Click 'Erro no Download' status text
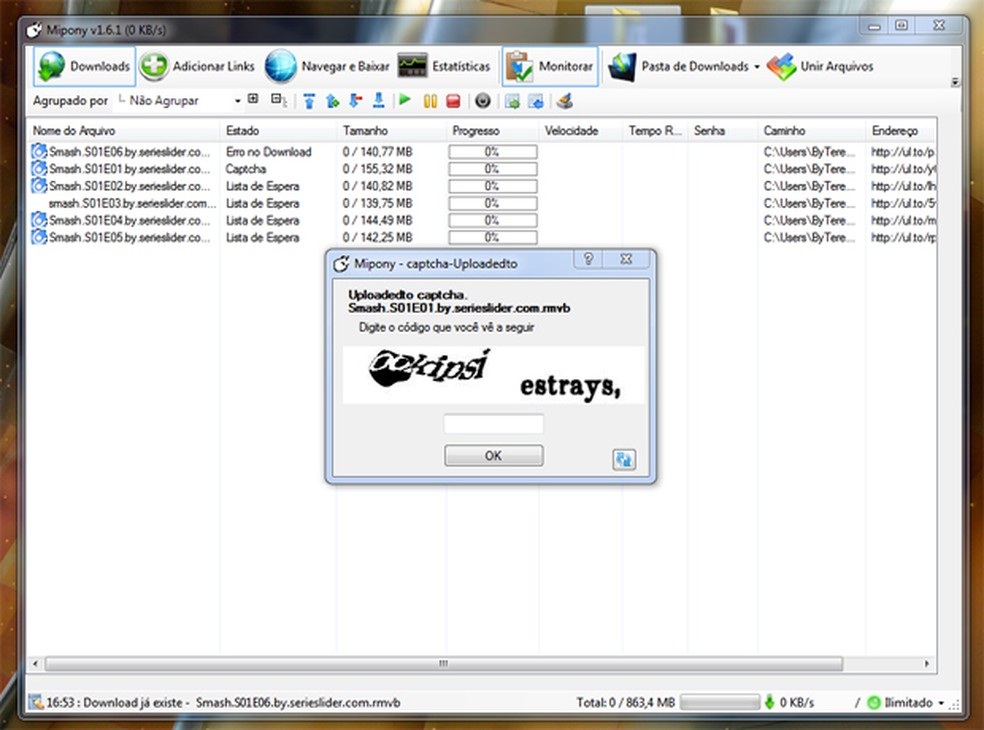Screen dimensions: 984x730 (x=269, y=152)
